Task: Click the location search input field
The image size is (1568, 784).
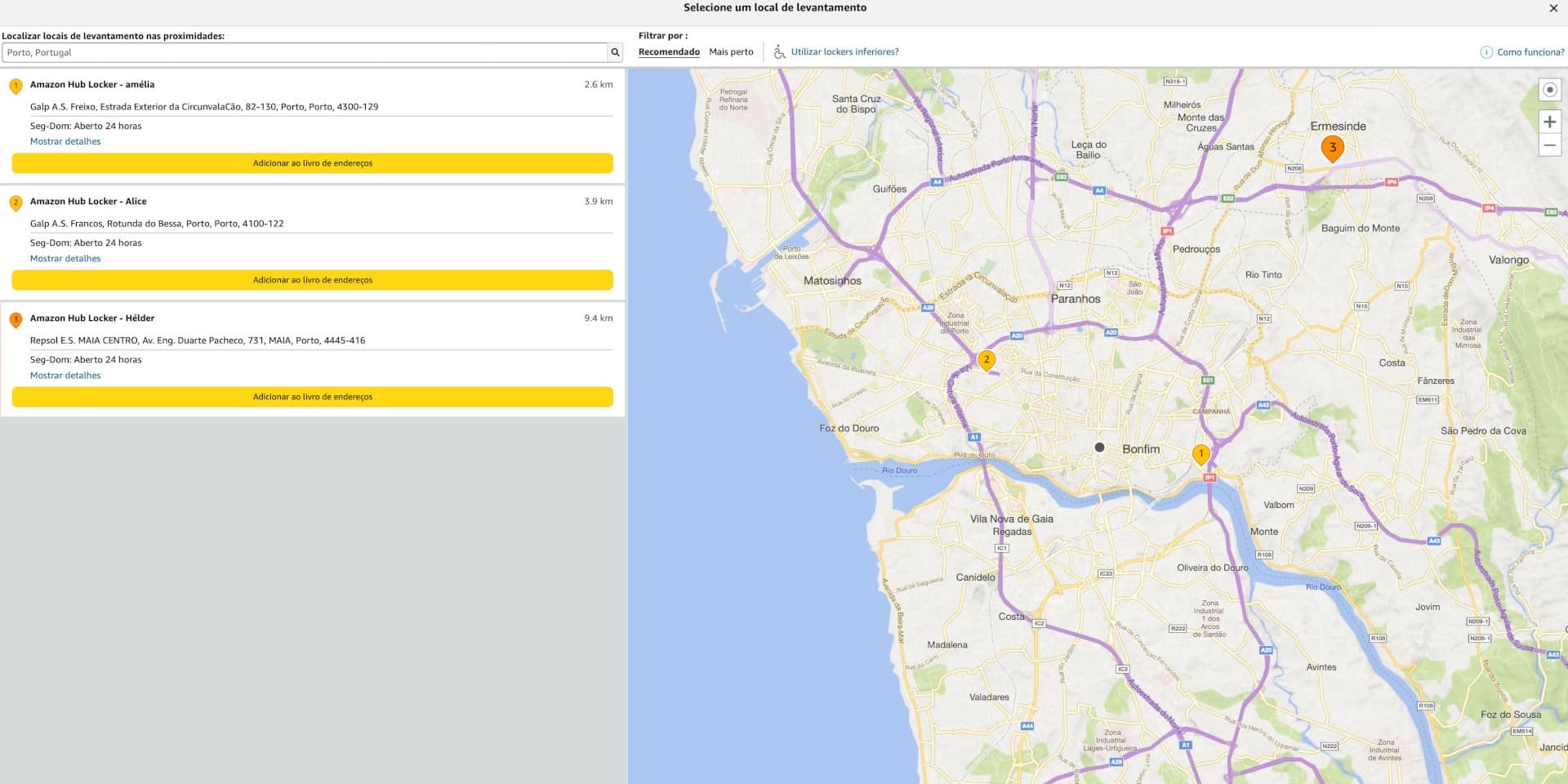Action: [305, 52]
